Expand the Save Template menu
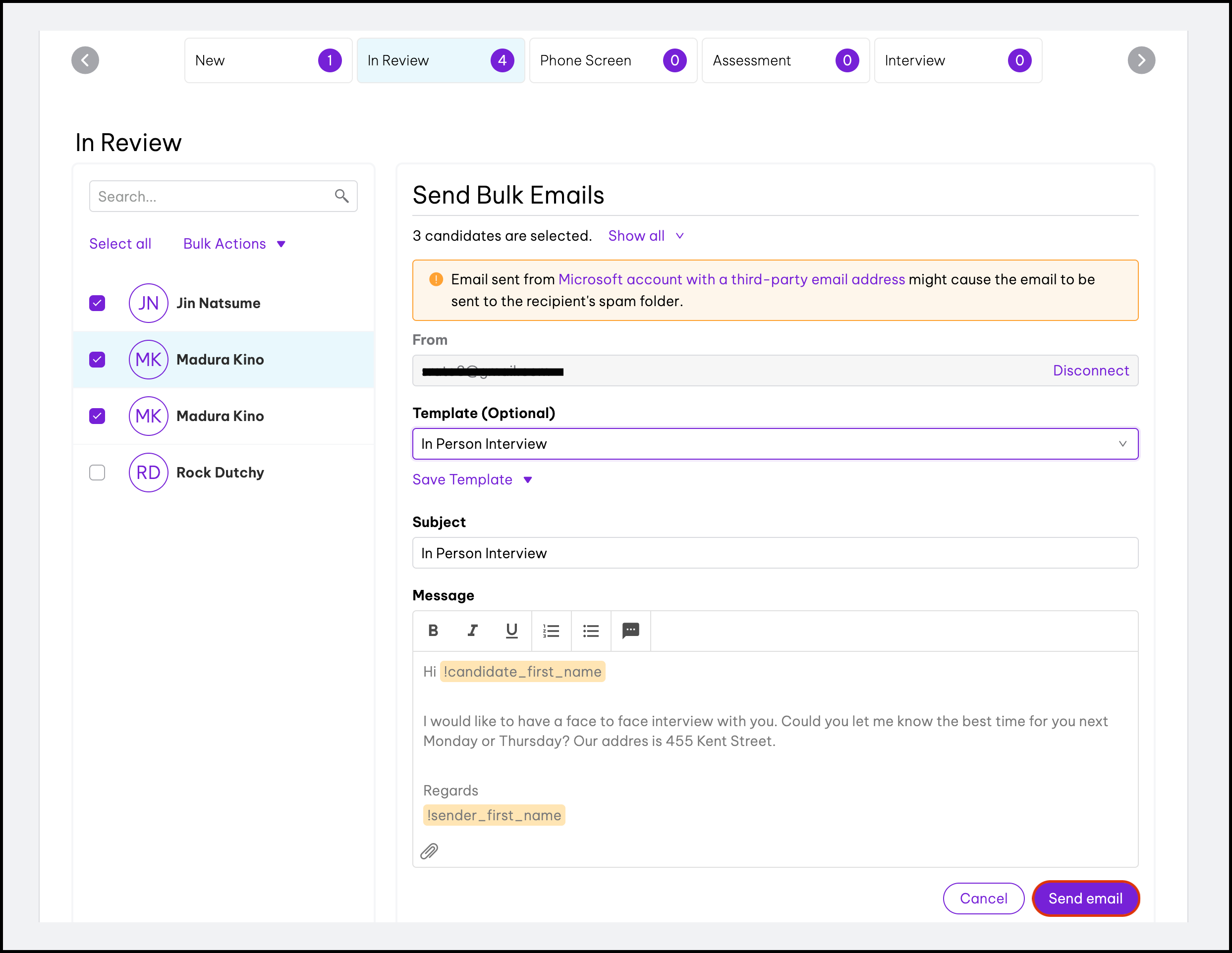The height and width of the screenshot is (953, 1232). click(472, 479)
